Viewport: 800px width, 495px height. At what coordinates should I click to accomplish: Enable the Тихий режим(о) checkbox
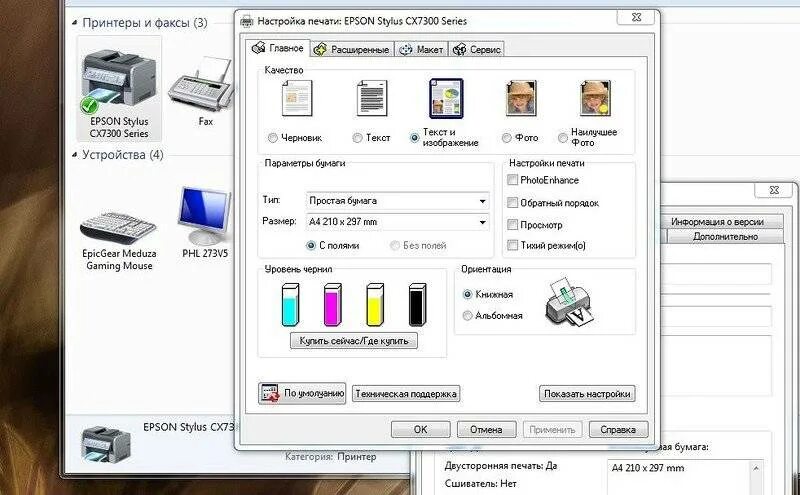pos(512,245)
